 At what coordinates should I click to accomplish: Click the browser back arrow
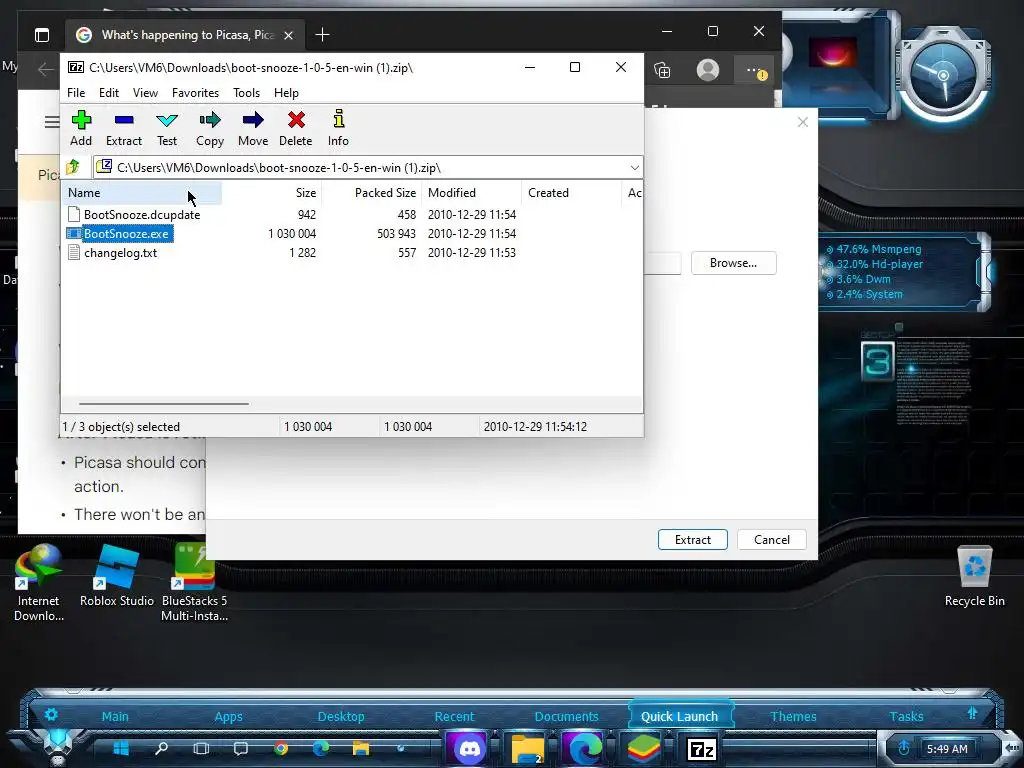tap(45, 69)
